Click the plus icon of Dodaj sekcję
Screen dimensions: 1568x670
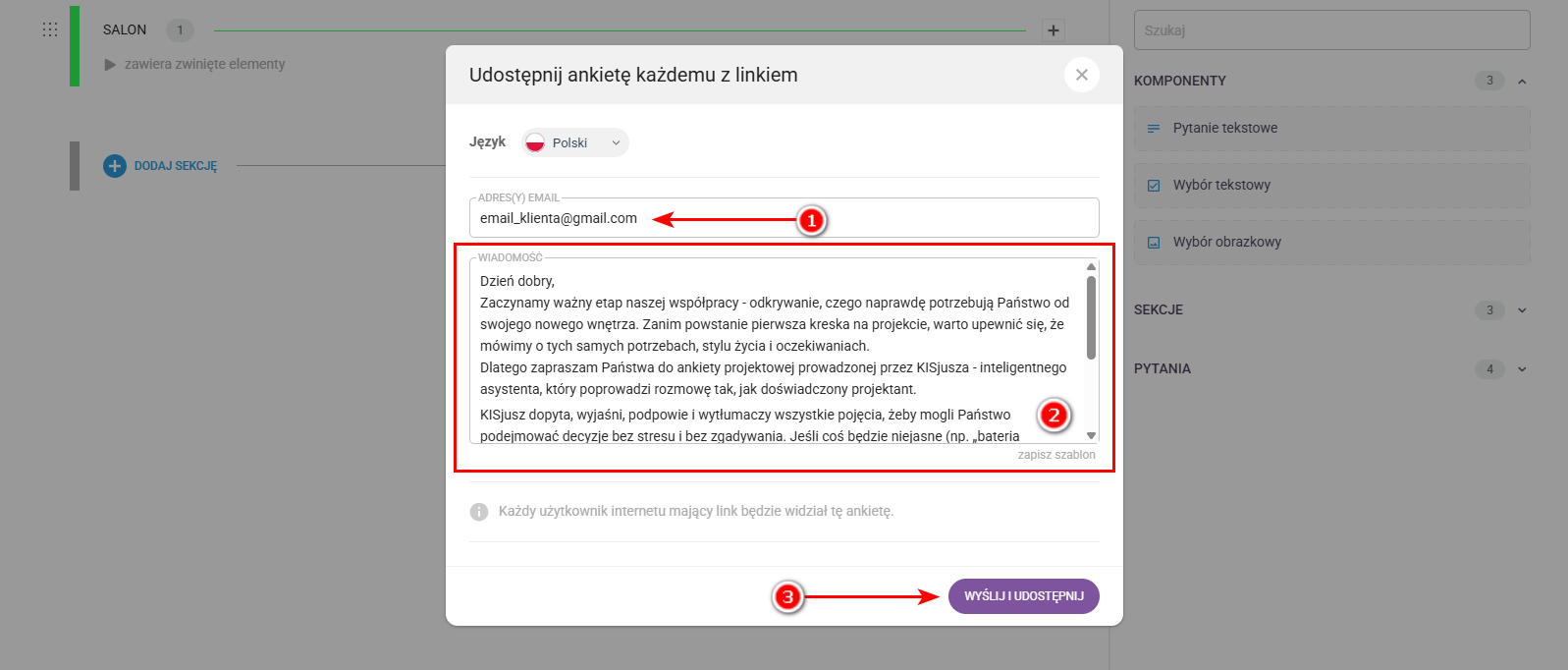[x=115, y=166]
